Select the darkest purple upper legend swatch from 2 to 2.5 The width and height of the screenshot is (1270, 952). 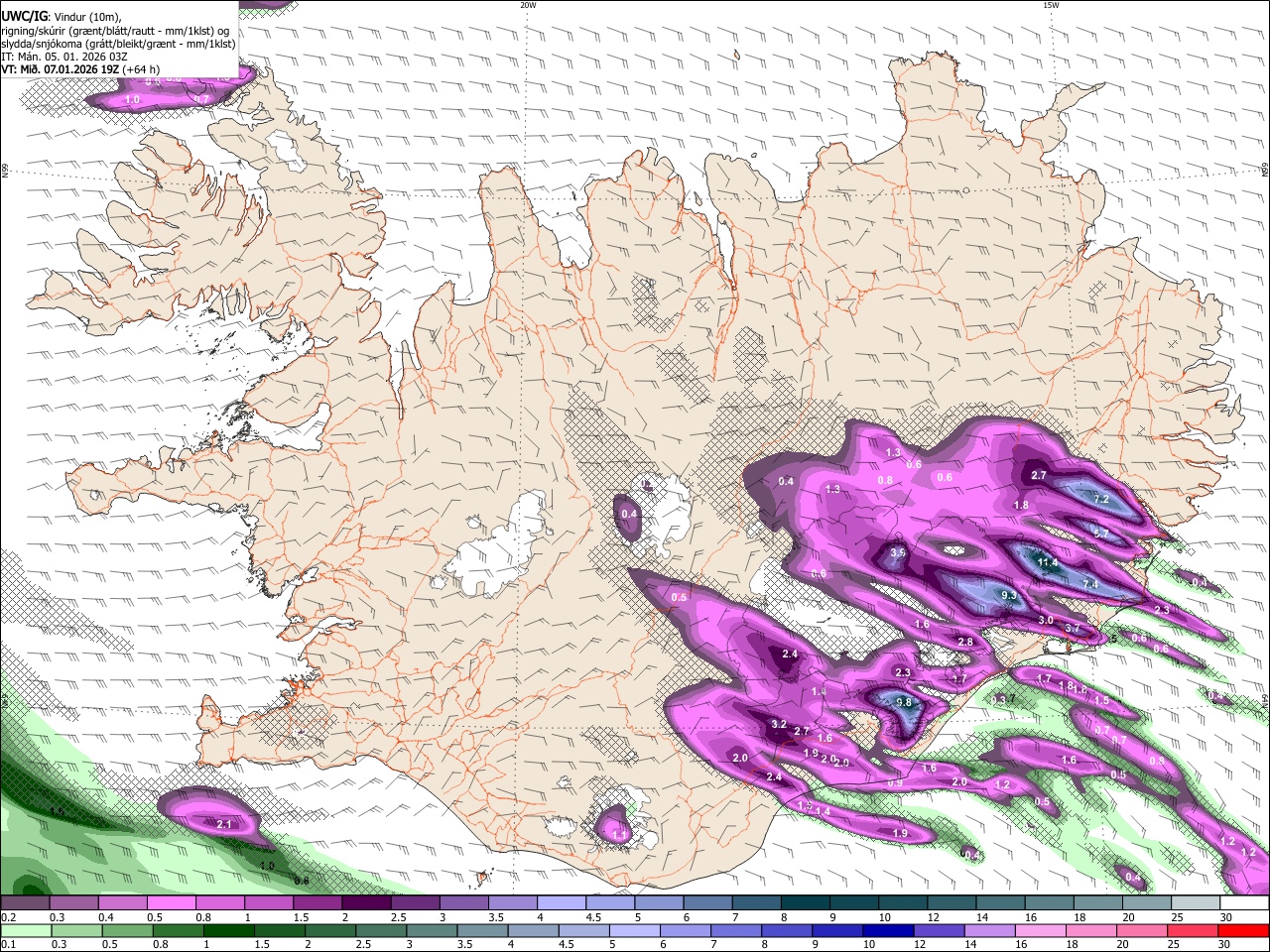[366, 903]
